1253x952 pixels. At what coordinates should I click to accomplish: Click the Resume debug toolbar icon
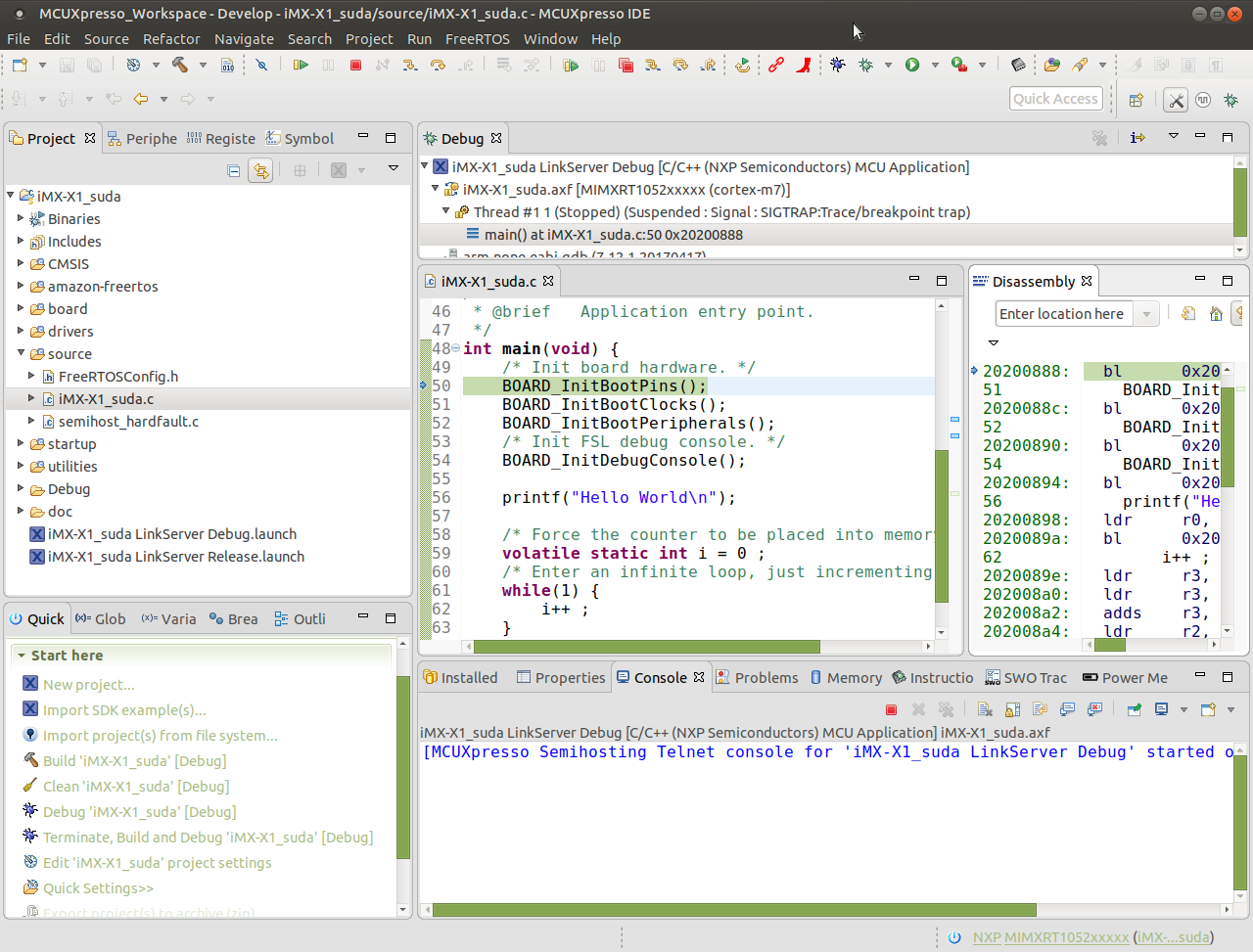[x=301, y=65]
